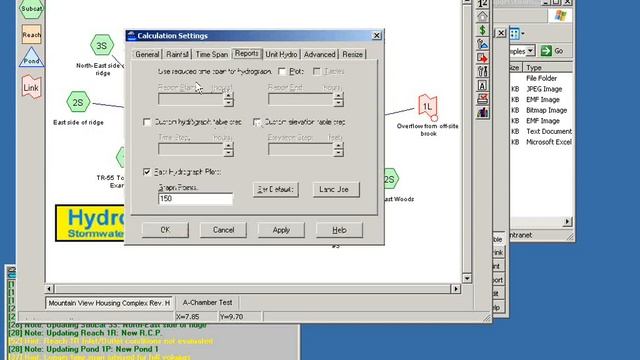The height and width of the screenshot is (360, 640).
Task: Select the Pond triangle node tool
Action: [31, 58]
